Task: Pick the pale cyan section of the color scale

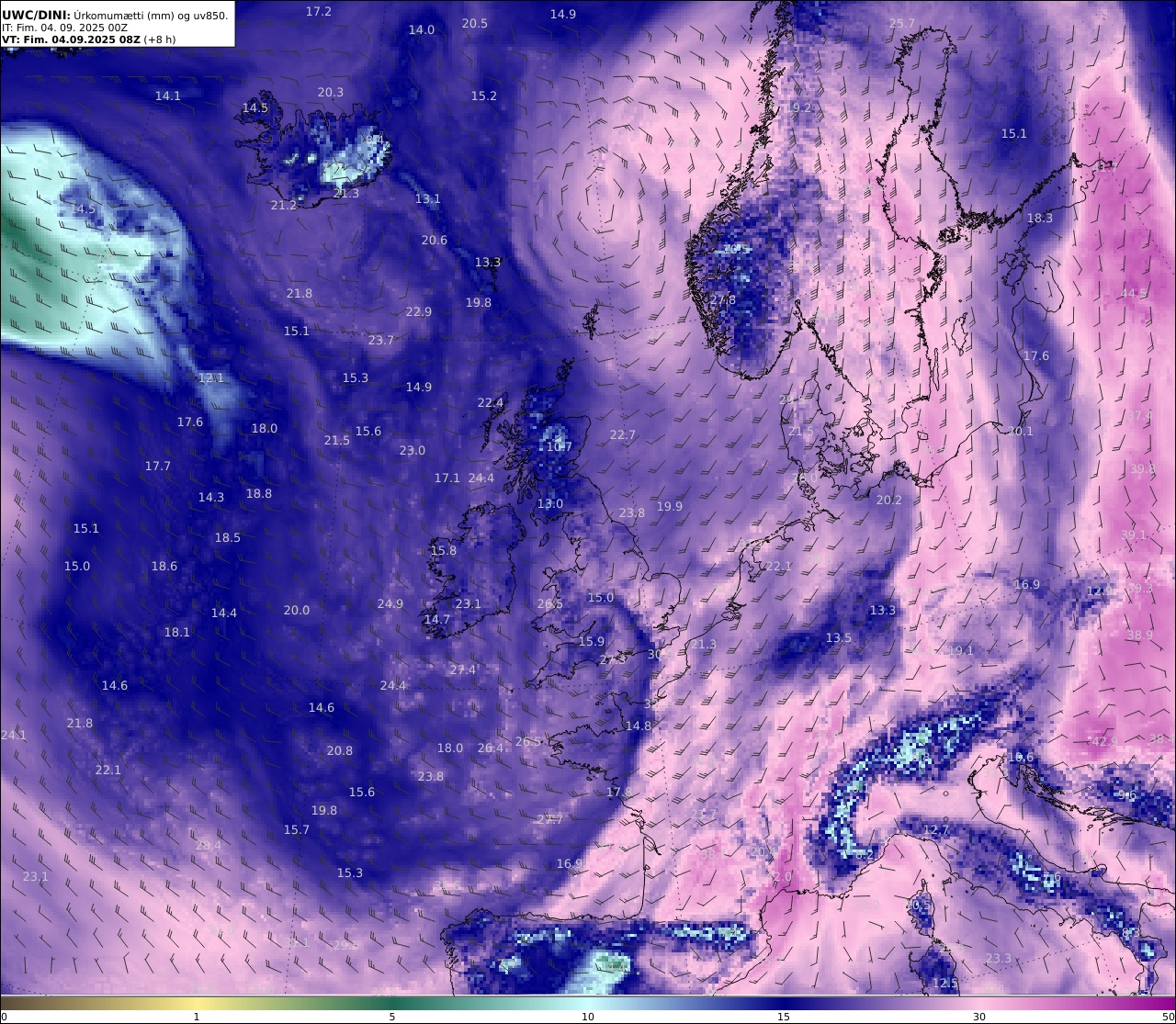Action: [x=588, y=1003]
